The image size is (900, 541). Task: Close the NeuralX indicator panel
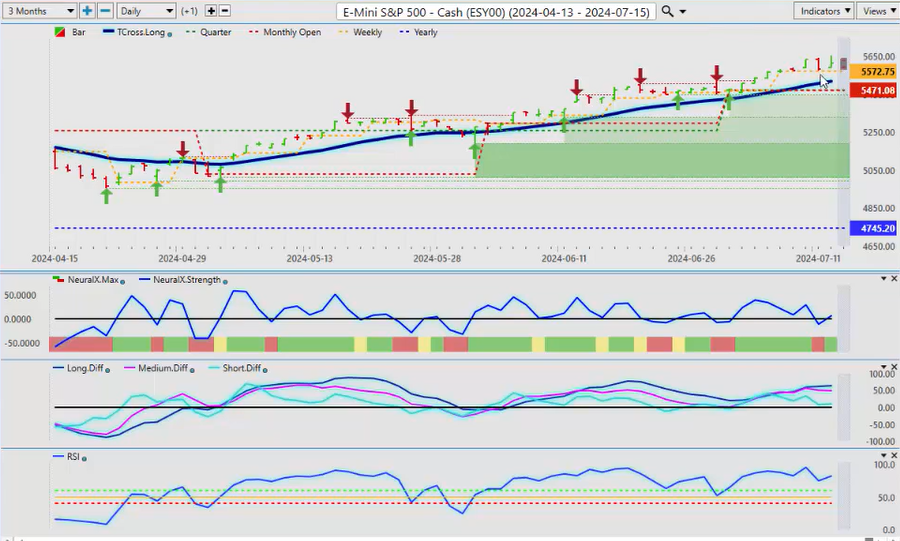(x=894, y=279)
